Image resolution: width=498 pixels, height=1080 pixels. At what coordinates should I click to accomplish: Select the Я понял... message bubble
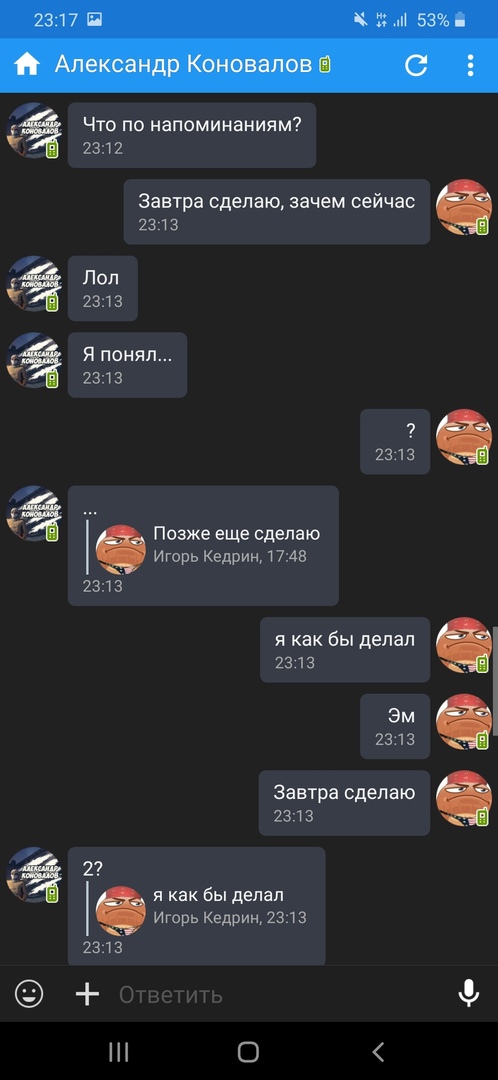[x=127, y=364]
